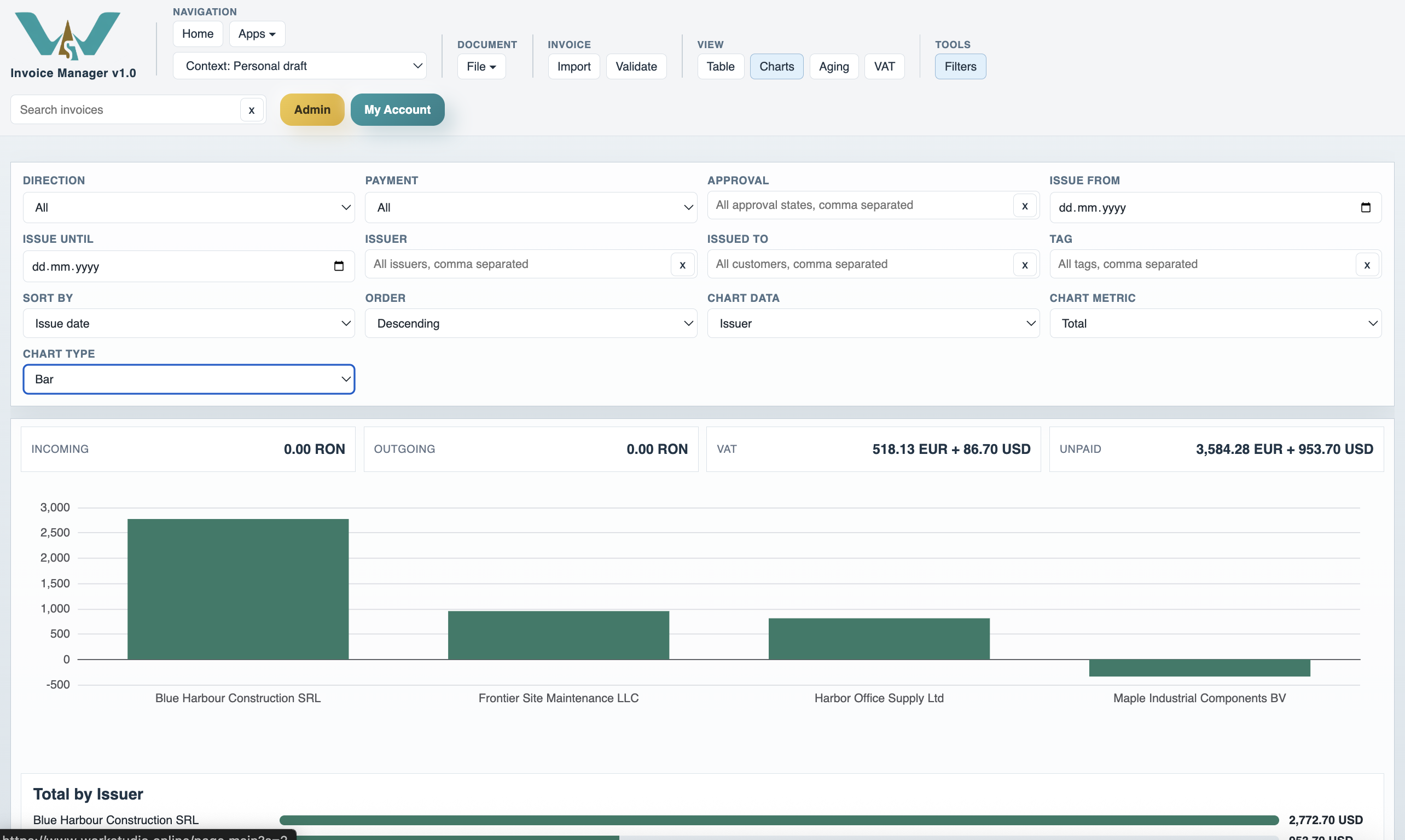Click the Frontier Site Maintenance LLC chart bar
Image resolution: width=1405 pixels, height=840 pixels.
coord(559,635)
